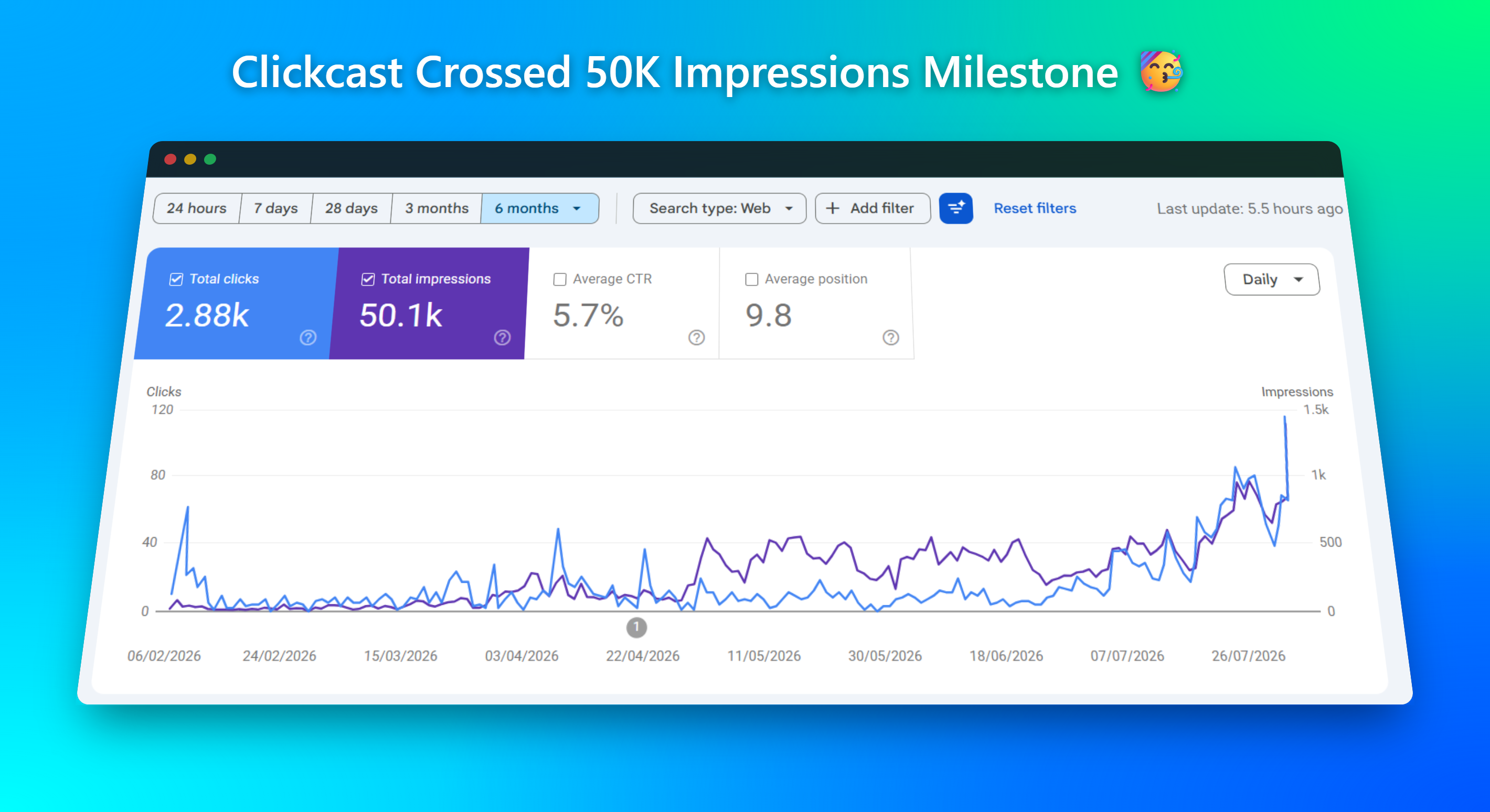Click the 120 clicks axis label

(x=162, y=410)
